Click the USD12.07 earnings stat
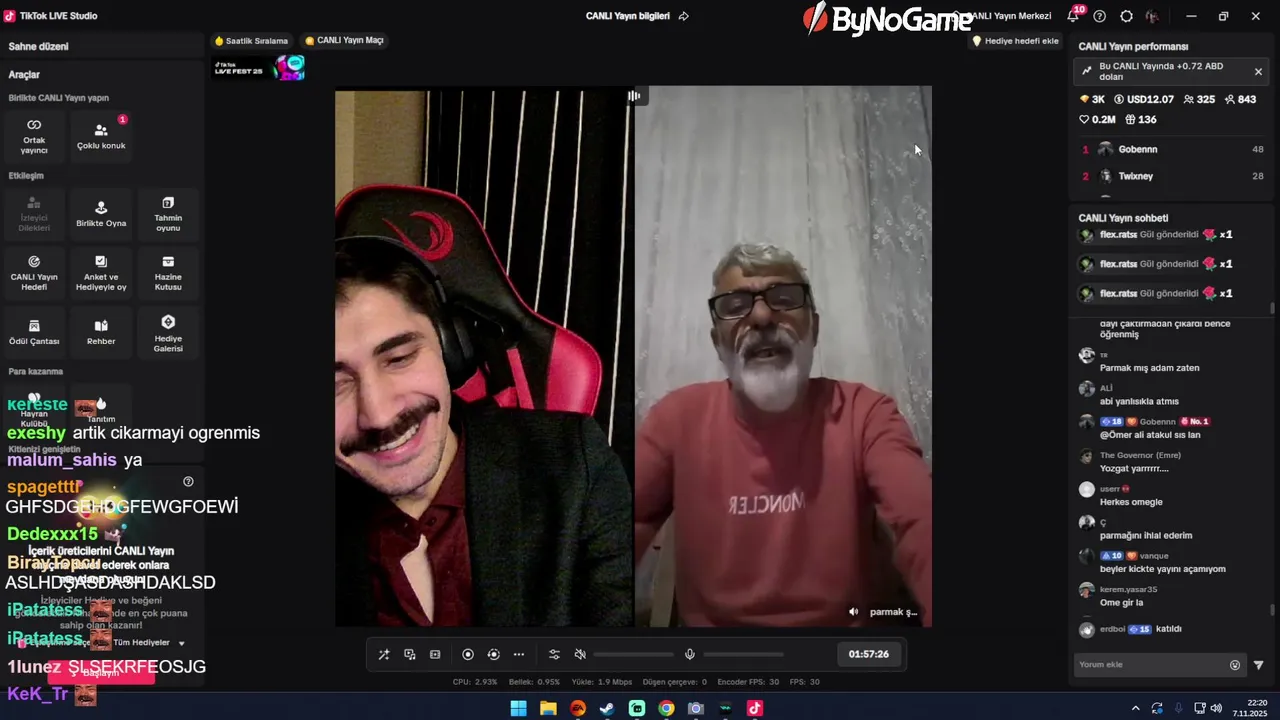This screenshot has height=720, width=1280. point(1145,99)
